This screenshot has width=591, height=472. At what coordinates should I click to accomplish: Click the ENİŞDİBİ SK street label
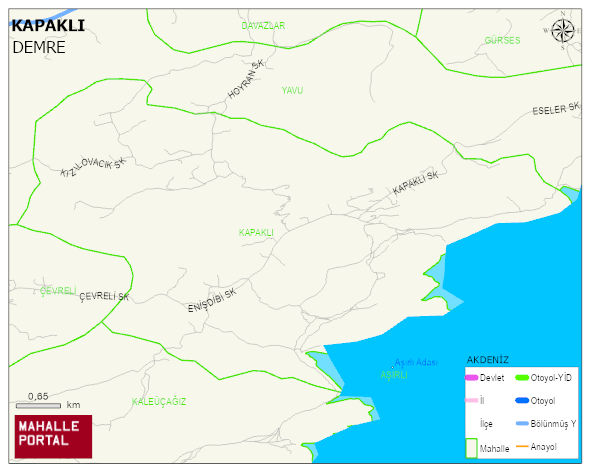click(212, 300)
